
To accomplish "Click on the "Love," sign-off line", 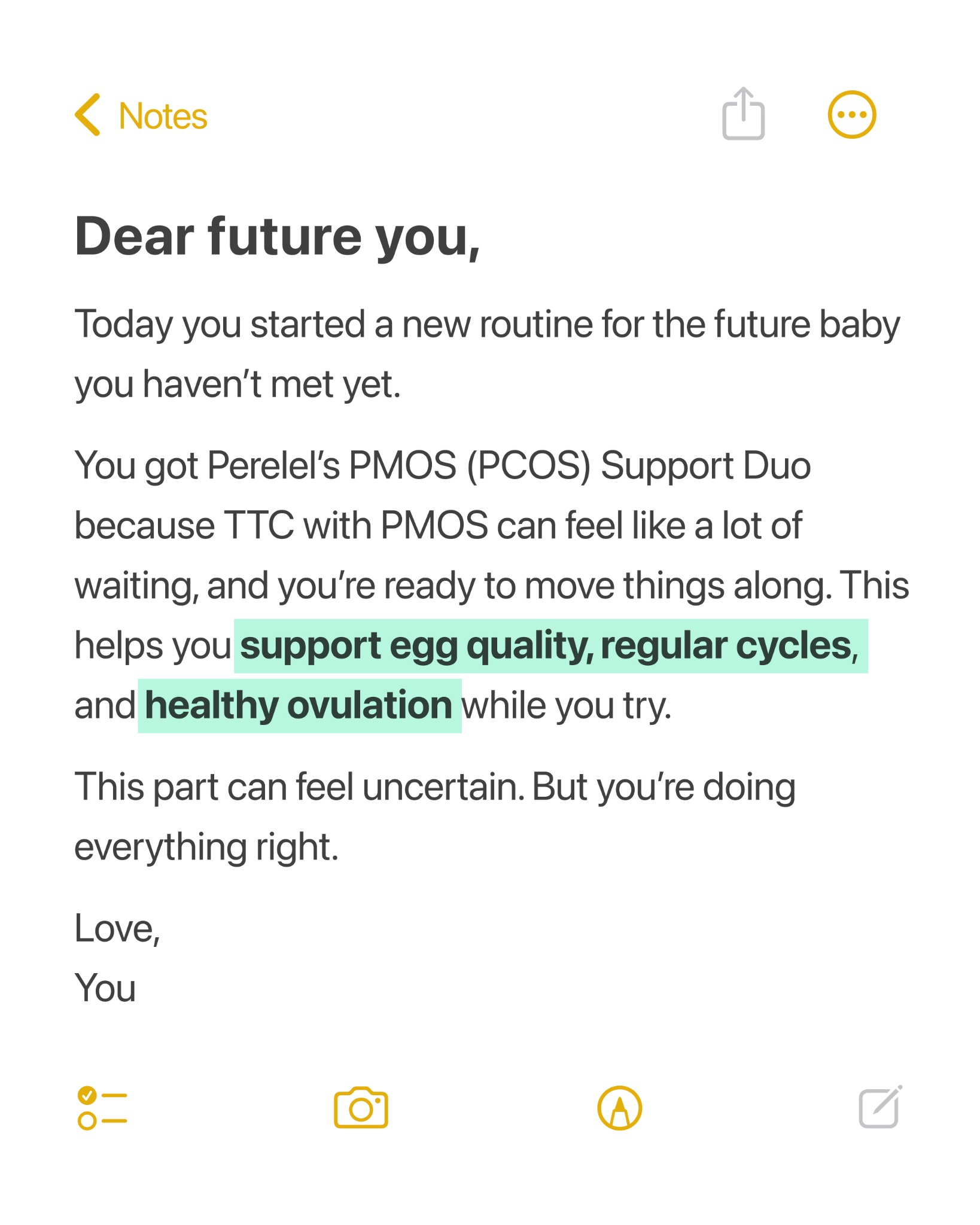I will [117, 928].
